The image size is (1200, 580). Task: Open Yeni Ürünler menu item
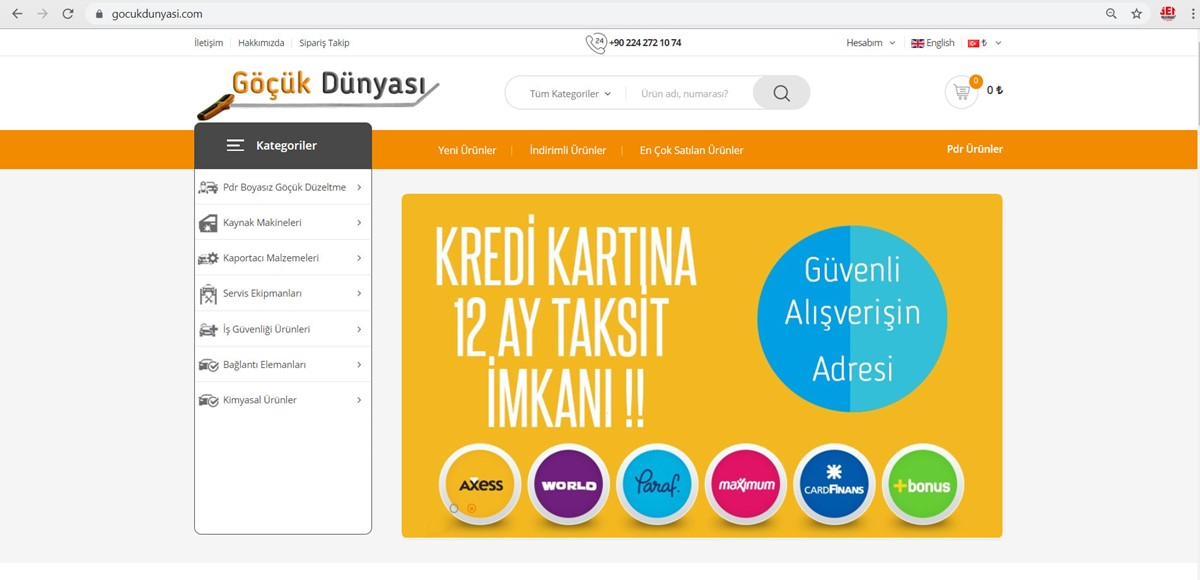pos(467,150)
